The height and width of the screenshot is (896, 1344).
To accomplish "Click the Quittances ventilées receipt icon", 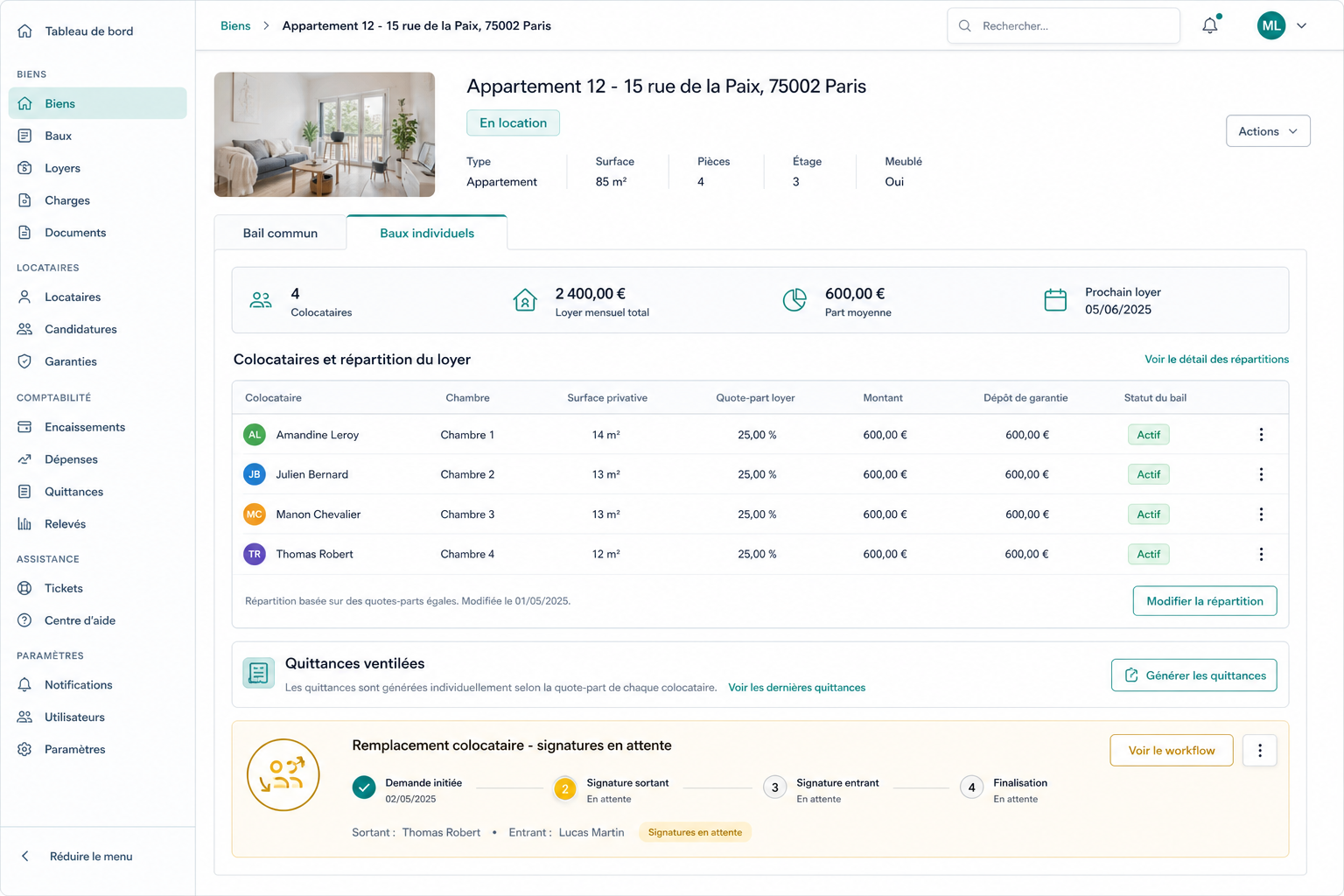I will click(x=258, y=673).
